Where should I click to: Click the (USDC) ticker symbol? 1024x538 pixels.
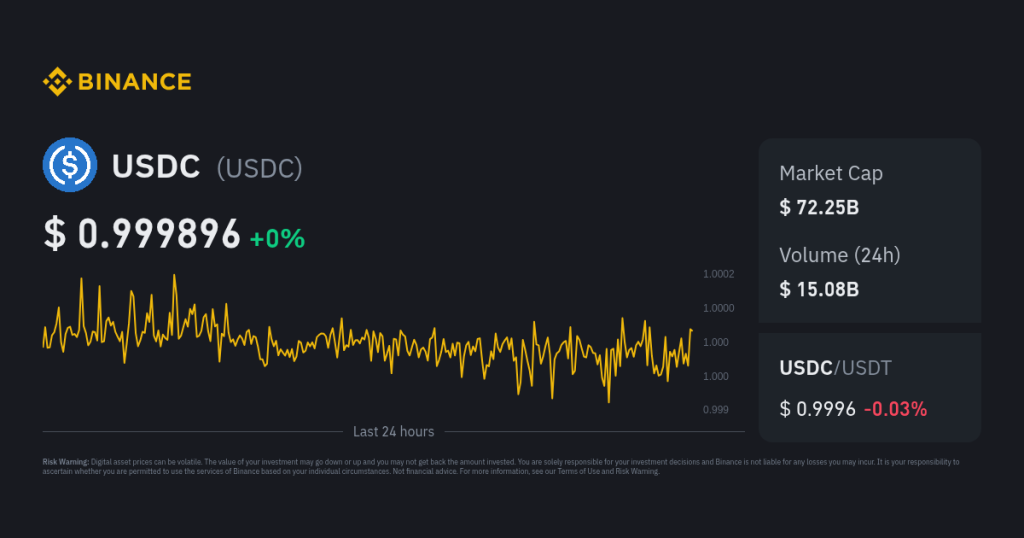259,168
